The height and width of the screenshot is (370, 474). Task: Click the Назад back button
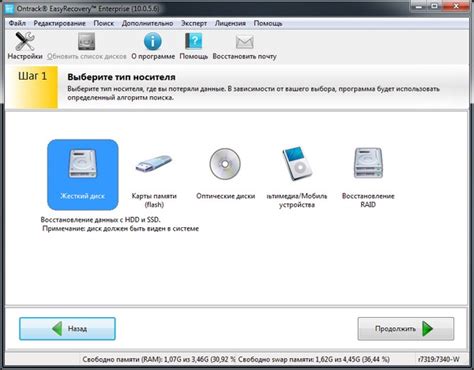pos(67,329)
